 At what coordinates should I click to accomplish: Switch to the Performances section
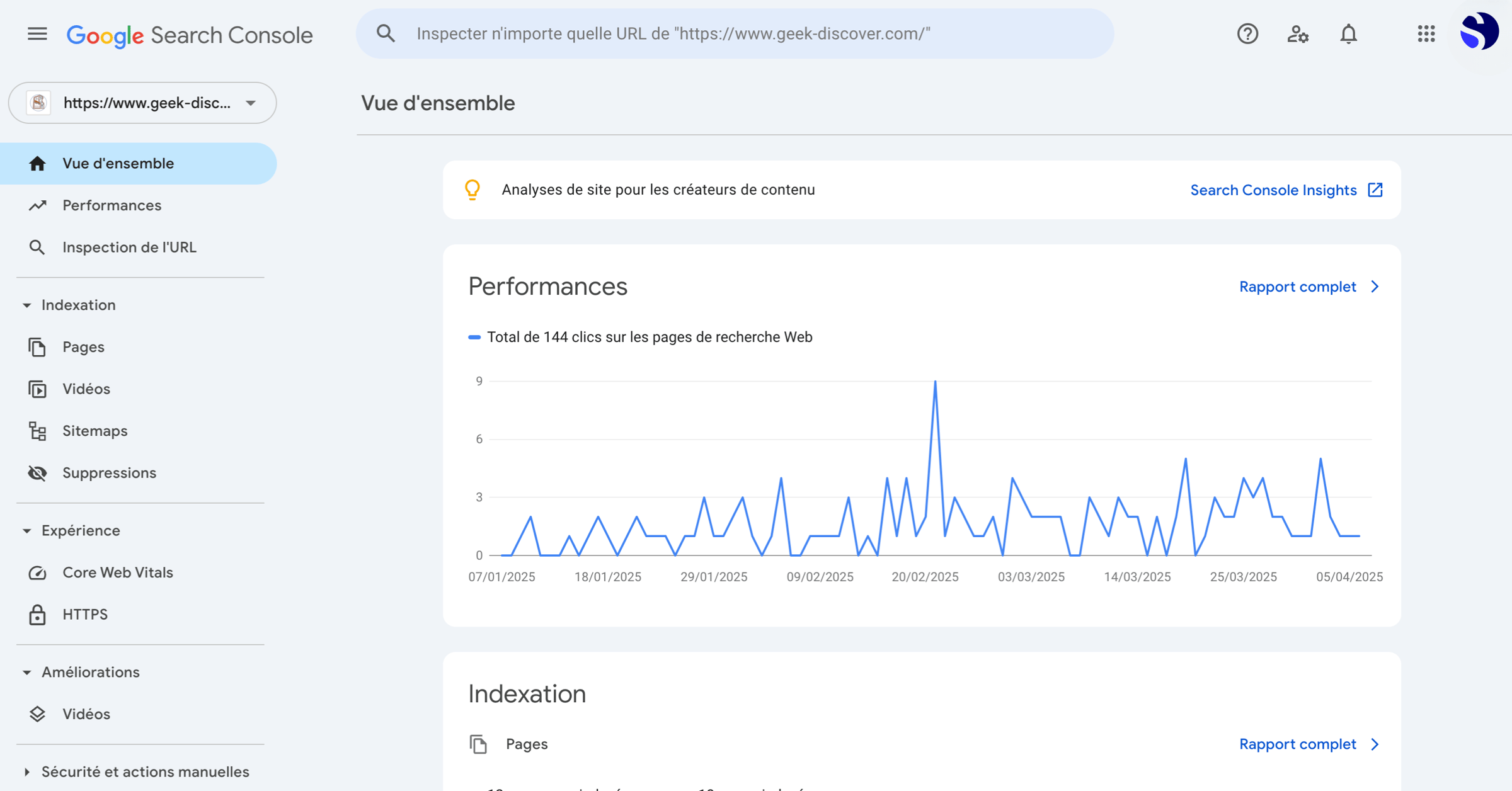[x=111, y=205]
